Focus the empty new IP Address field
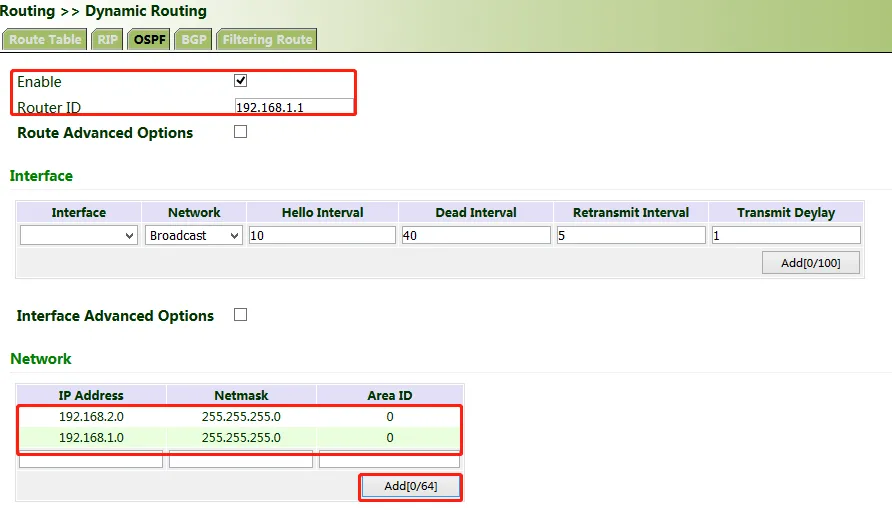 pos(91,459)
